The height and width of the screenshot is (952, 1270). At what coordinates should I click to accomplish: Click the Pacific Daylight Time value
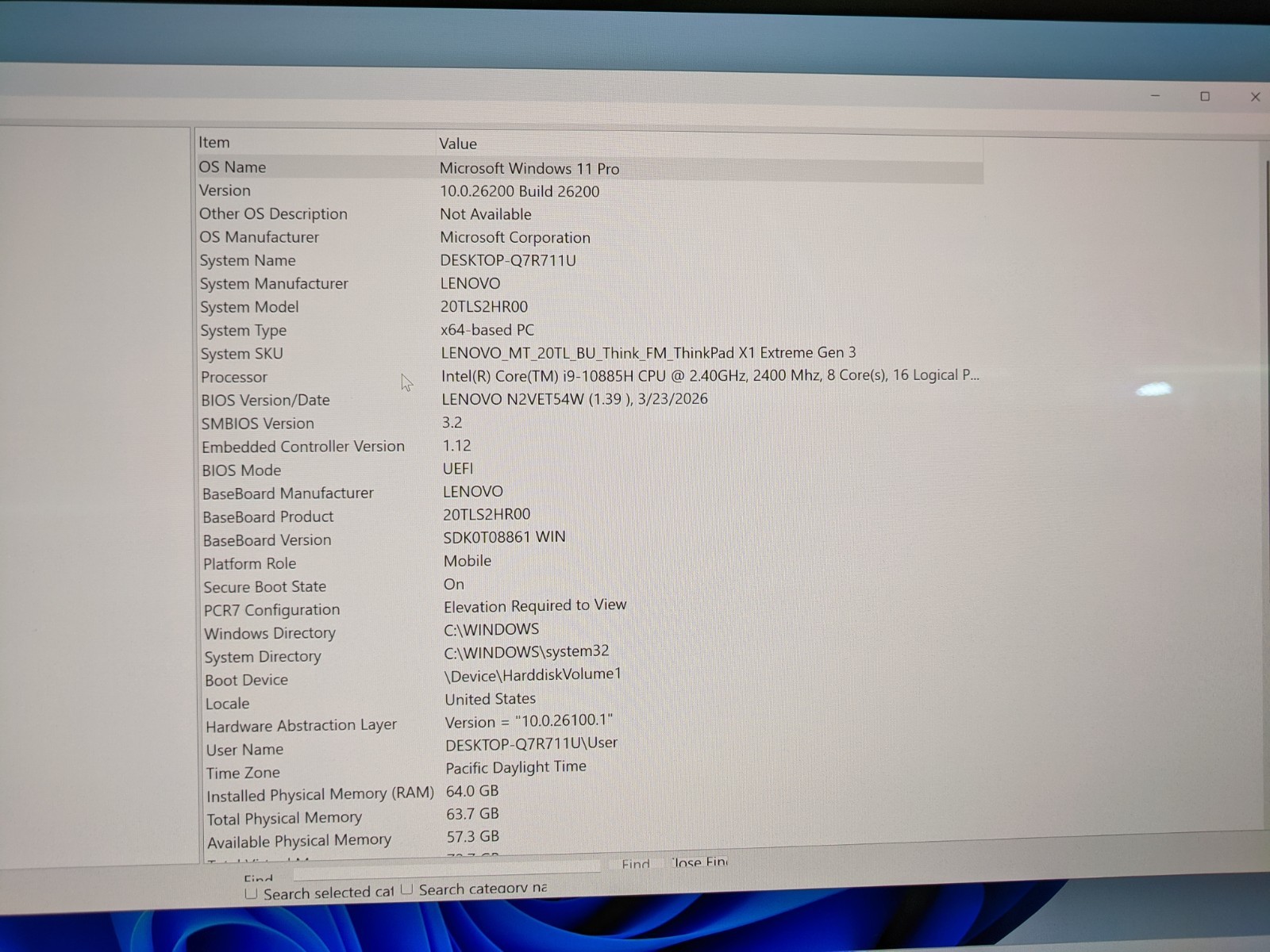click(516, 767)
